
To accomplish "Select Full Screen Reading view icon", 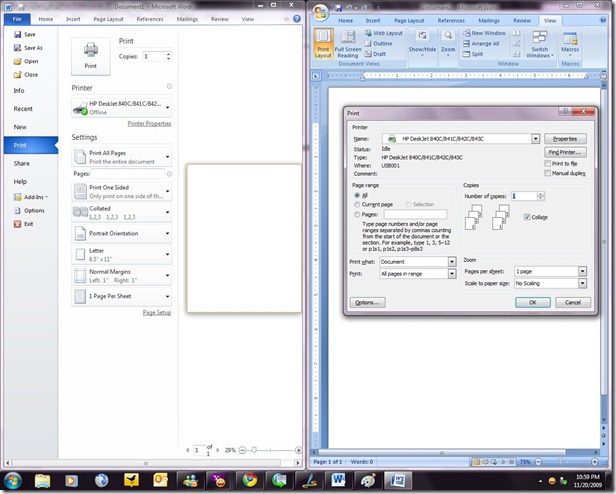I will coord(348,44).
